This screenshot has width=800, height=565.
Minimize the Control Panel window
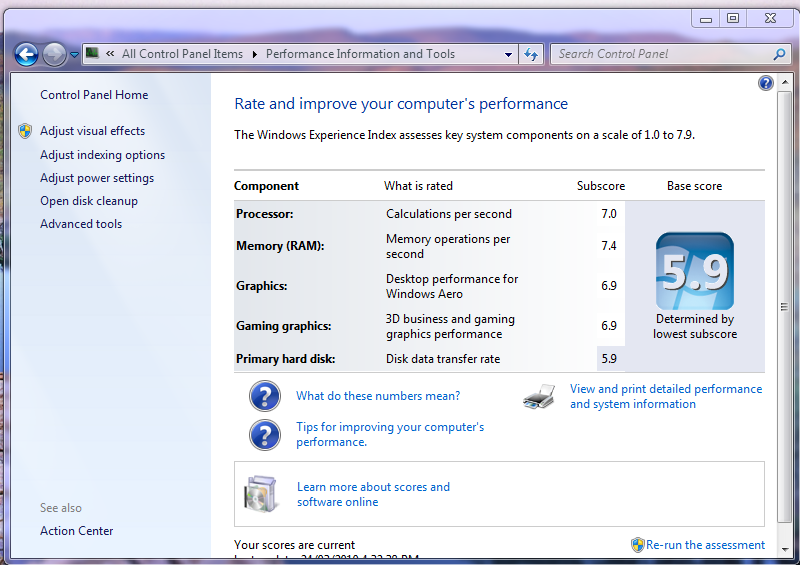click(706, 19)
